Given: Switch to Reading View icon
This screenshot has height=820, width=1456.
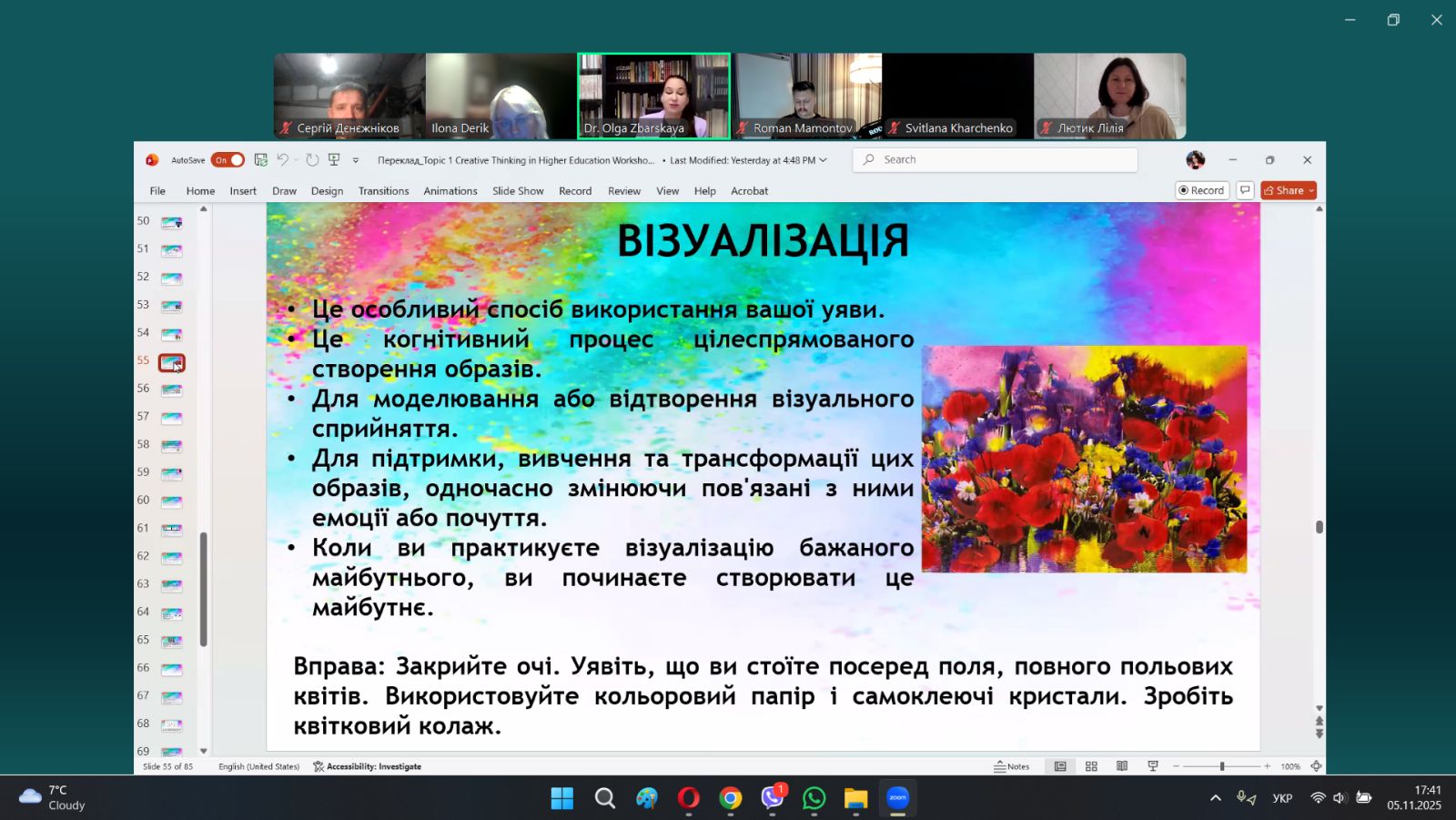Looking at the screenshot, I should (x=1122, y=766).
